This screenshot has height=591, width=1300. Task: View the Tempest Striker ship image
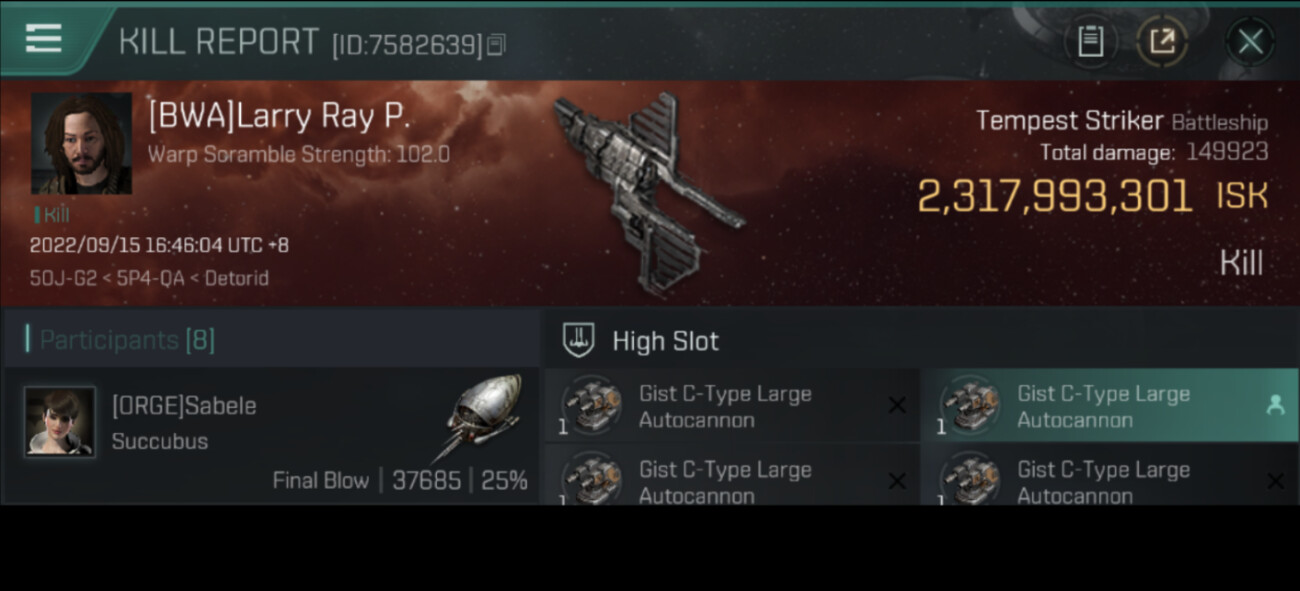pyautogui.click(x=648, y=193)
